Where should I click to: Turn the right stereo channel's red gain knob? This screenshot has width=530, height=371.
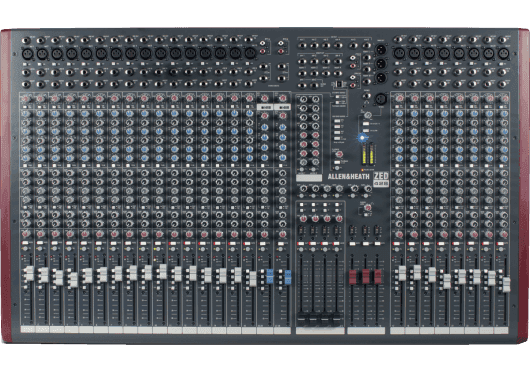pos(283,99)
